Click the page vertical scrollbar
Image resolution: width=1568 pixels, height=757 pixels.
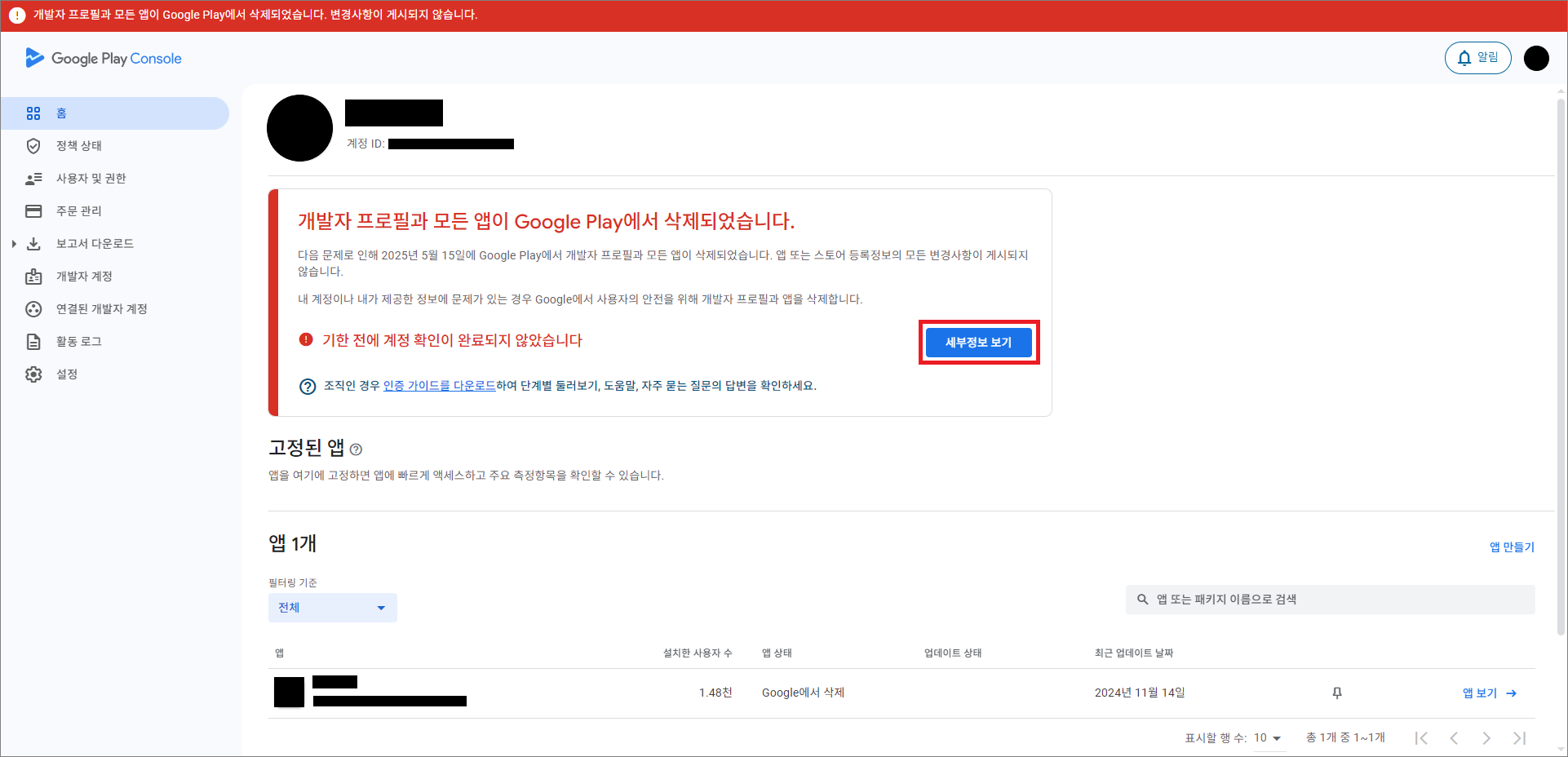(x=1561, y=367)
